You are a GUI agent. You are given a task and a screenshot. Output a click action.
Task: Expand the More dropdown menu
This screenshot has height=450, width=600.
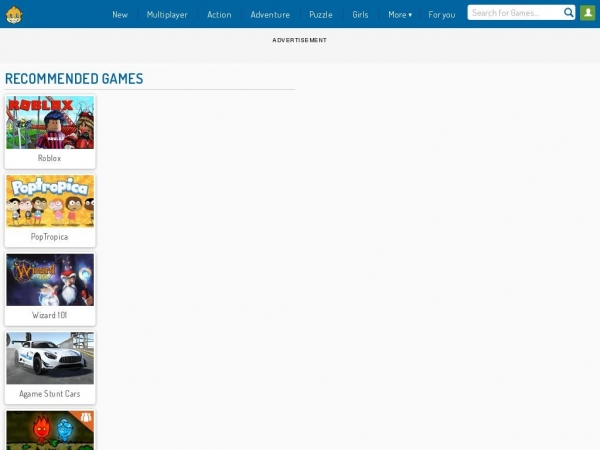[x=400, y=15]
